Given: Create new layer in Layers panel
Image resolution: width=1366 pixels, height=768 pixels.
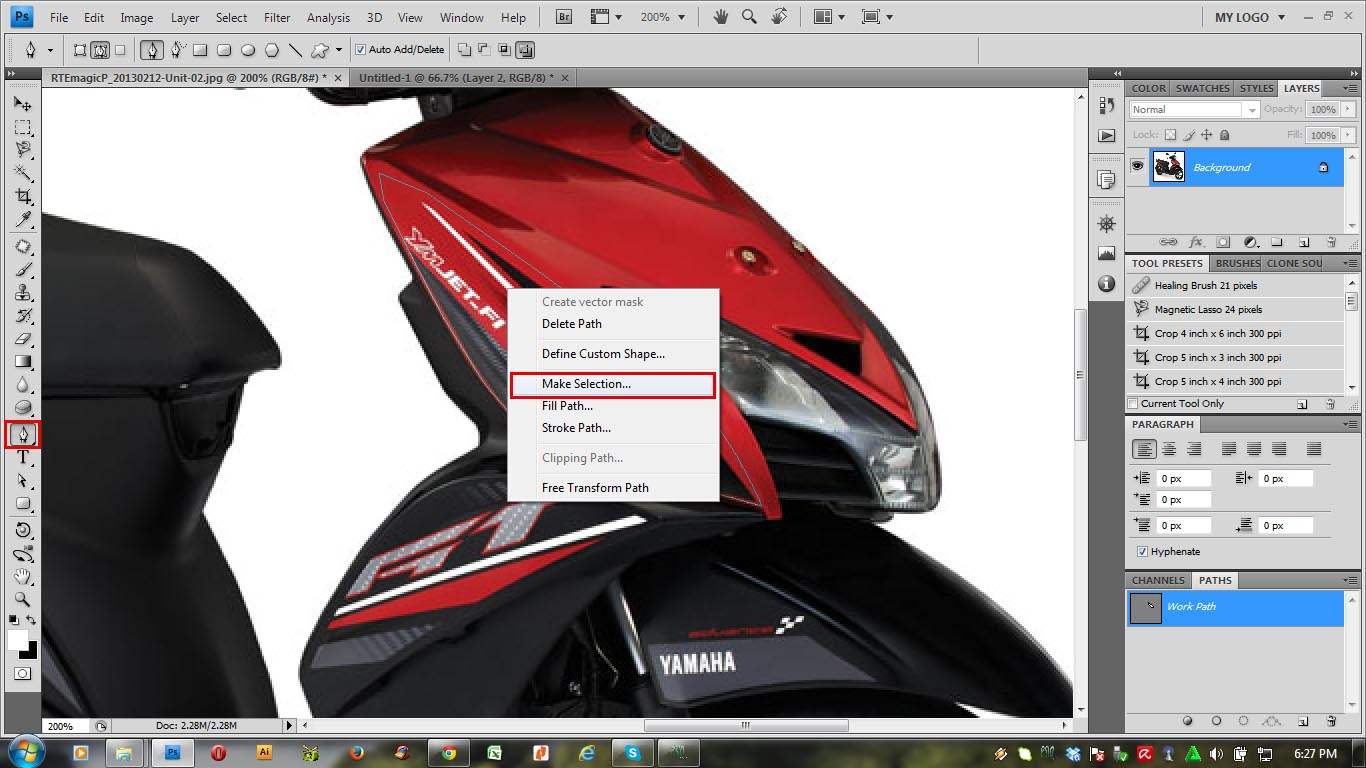Looking at the screenshot, I should click(1304, 242).
